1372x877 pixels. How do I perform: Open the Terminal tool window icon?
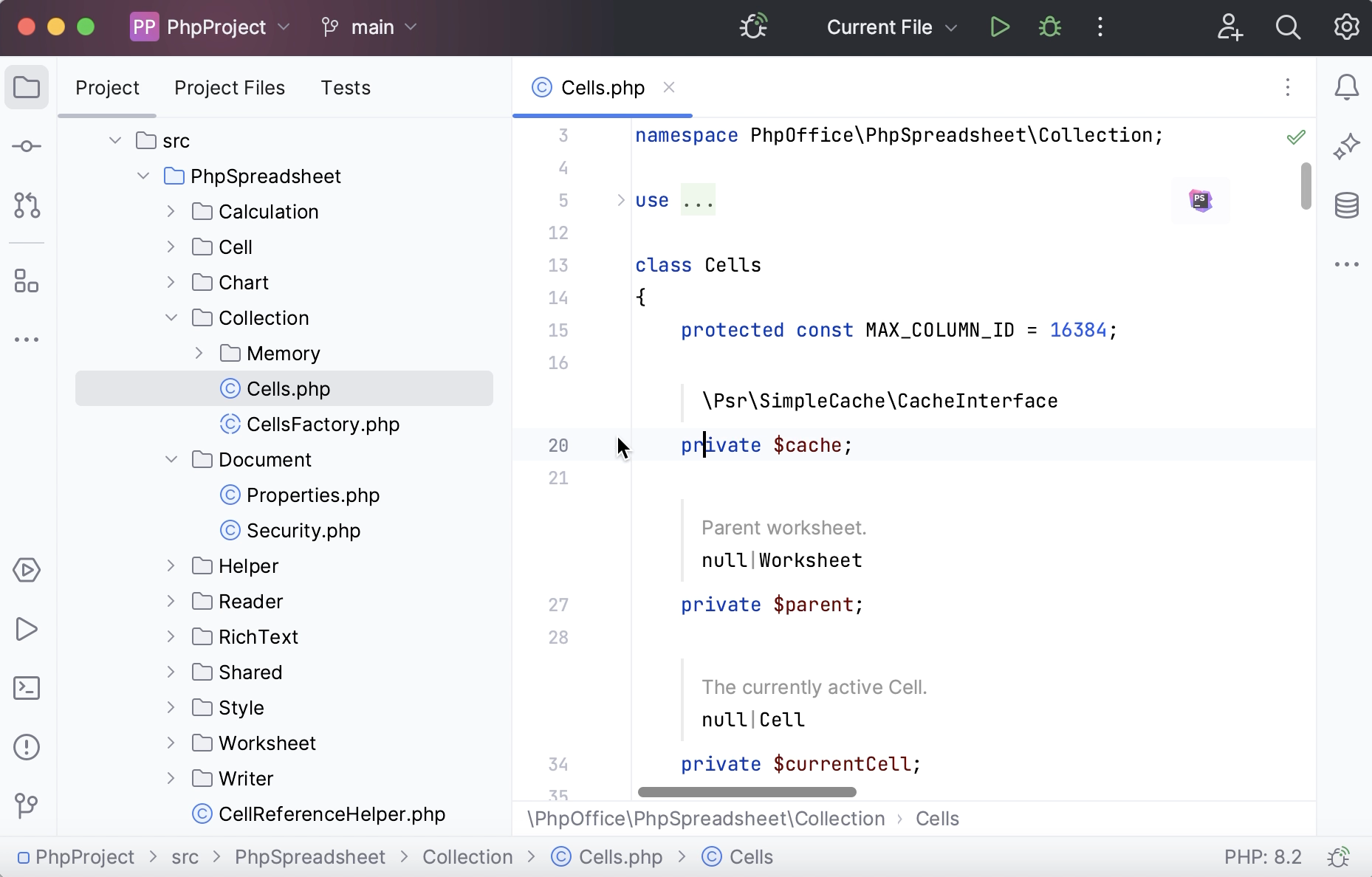point(27,688)
